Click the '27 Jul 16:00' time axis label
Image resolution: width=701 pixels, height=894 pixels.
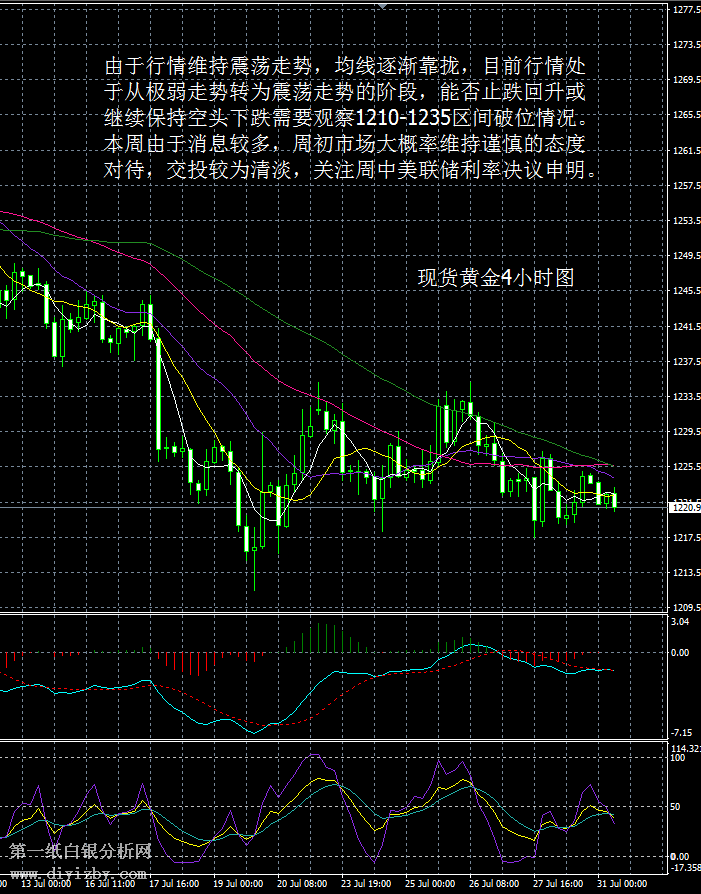[x=558, y=884]
